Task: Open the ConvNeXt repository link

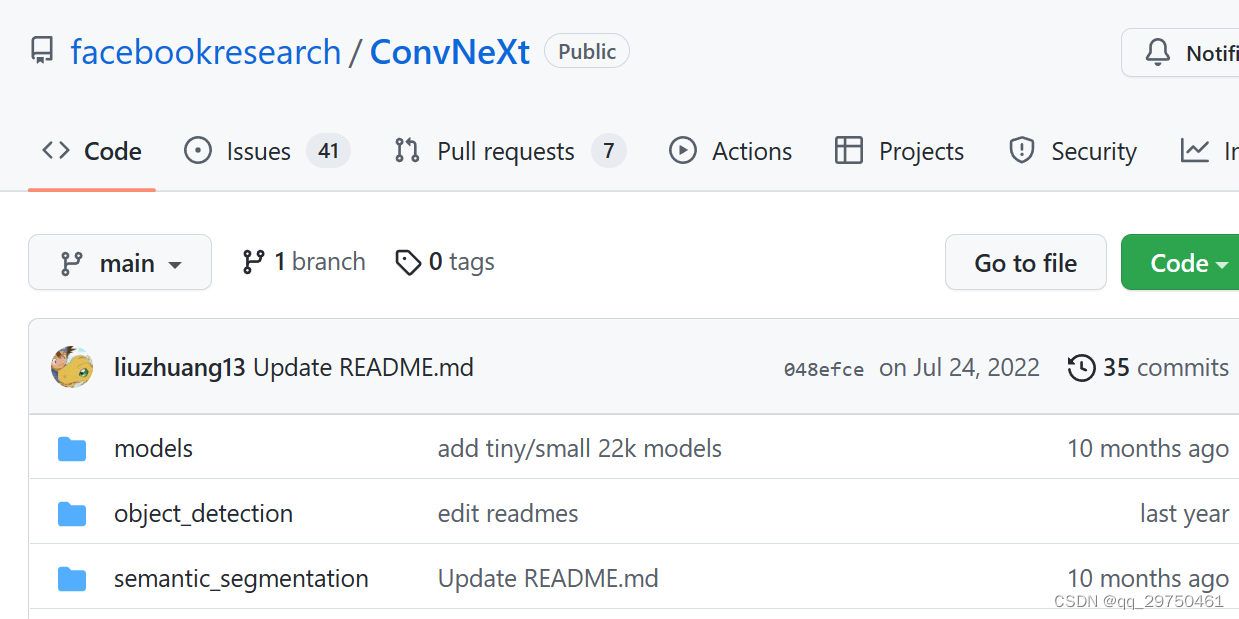Action: (x=450, y=52)
